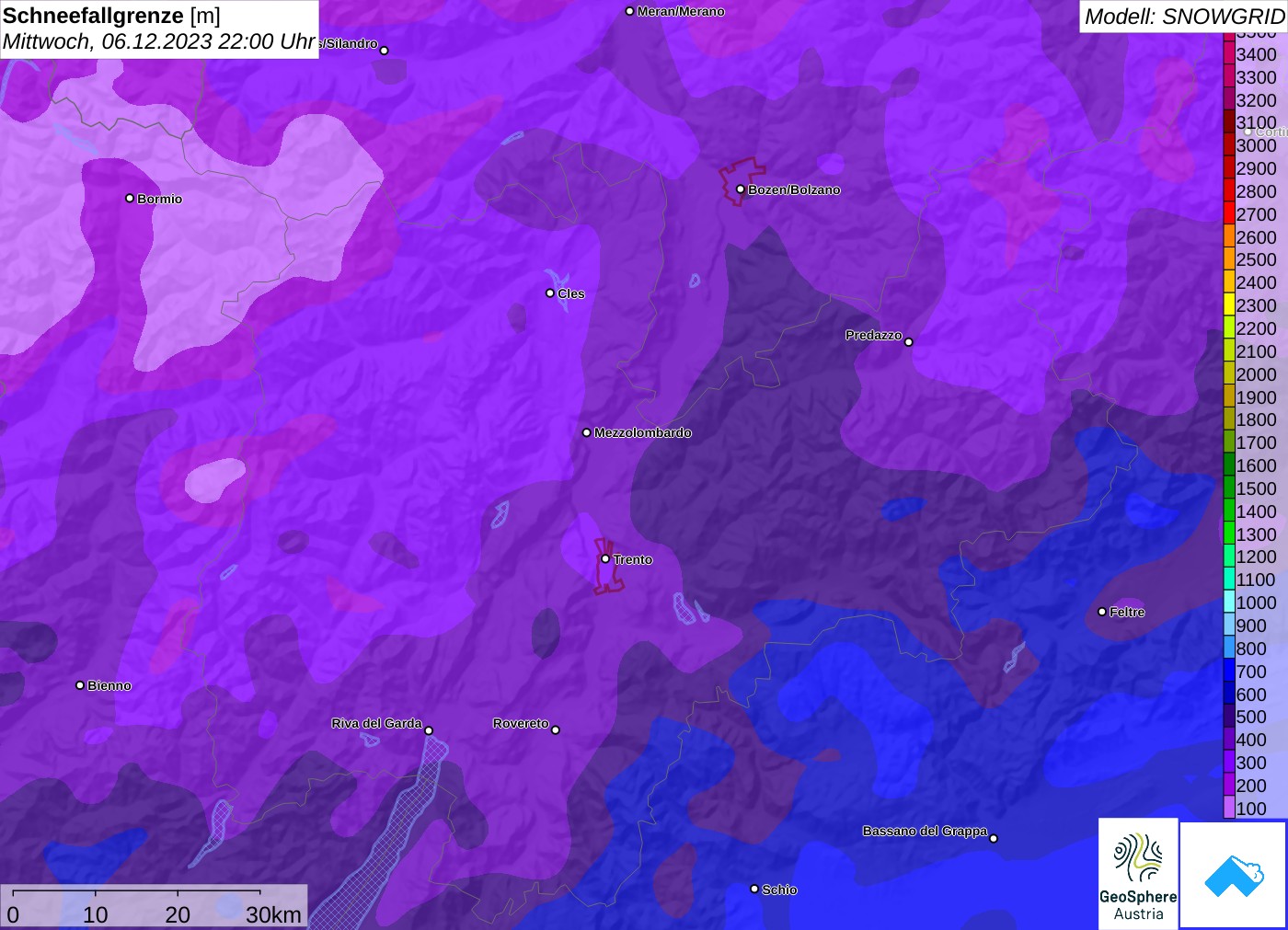Click the Riva del Garda label text

coord(376,723)
